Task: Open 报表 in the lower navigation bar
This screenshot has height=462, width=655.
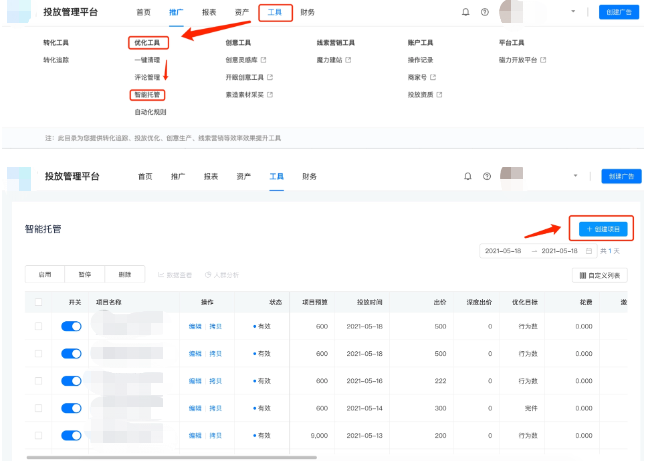Action: [x=211, y=177]
